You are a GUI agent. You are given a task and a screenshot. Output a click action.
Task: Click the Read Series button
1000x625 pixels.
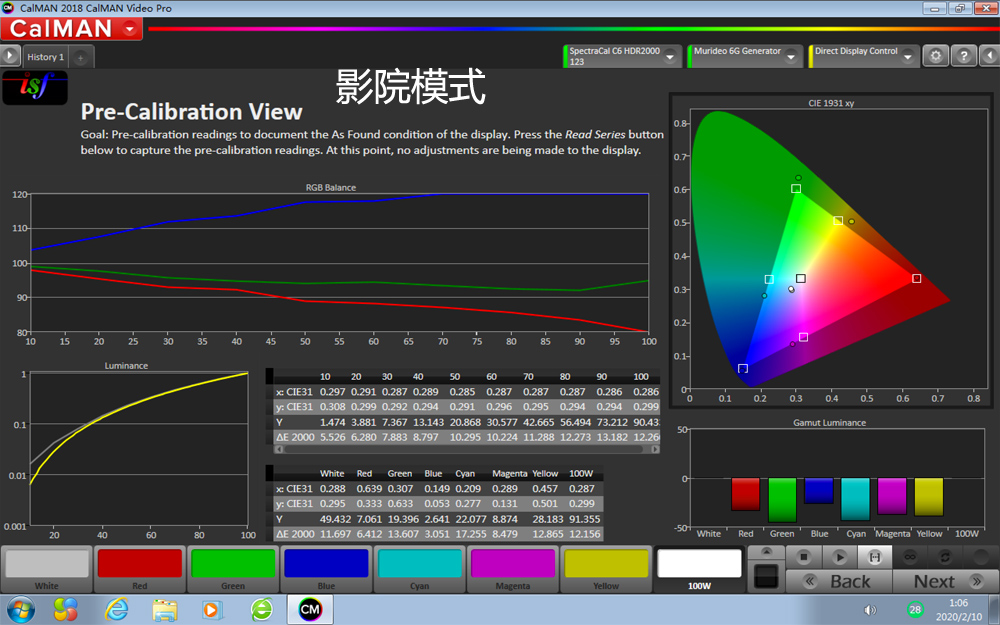[874, 557]
